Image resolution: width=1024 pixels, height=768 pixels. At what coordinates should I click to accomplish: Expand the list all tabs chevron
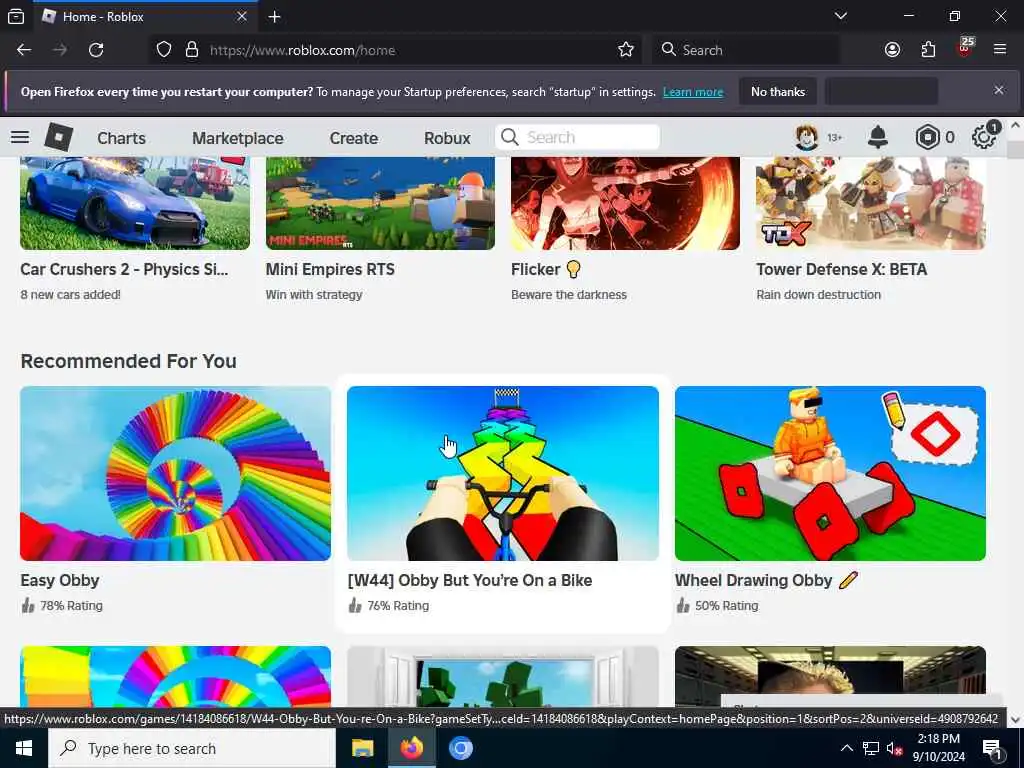pyautogui.click(x=841, y=16)
